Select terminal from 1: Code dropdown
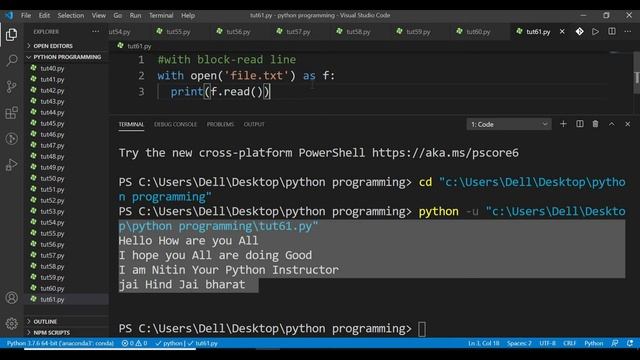This screenshot has height=360, width=640. tap(509, 124)
